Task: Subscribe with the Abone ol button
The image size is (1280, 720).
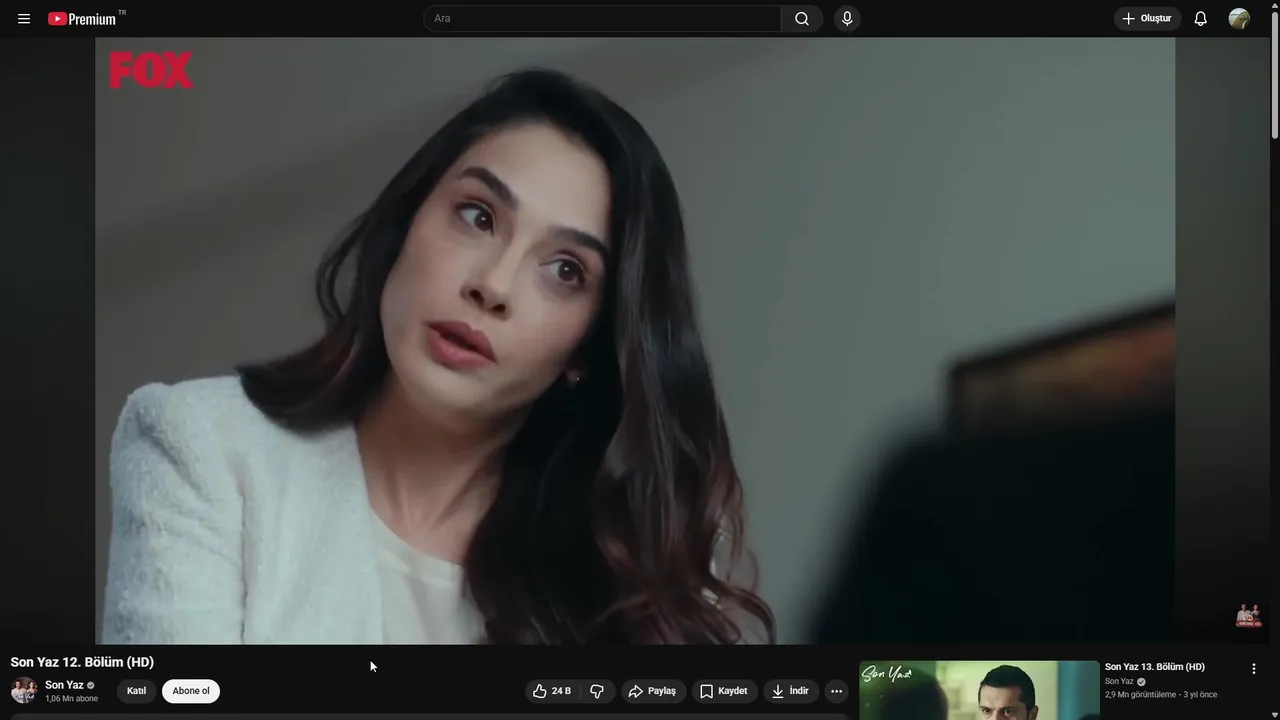Action: [191, 691]
